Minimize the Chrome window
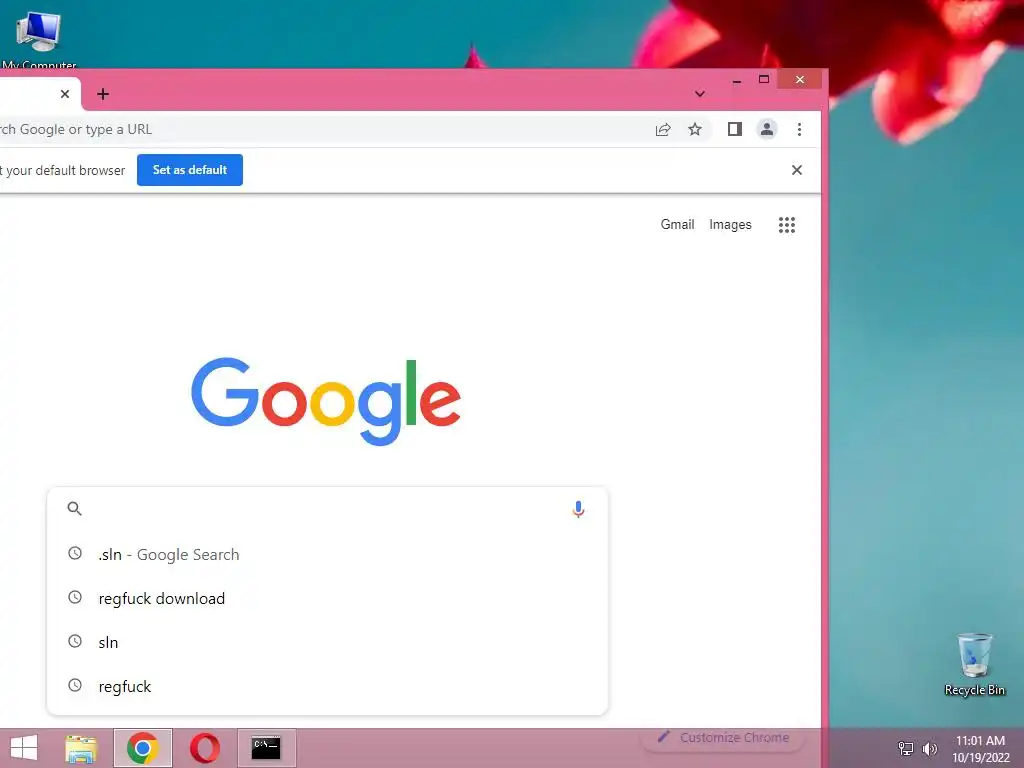Screen dimensions: 1024x768 click(737, 80)
